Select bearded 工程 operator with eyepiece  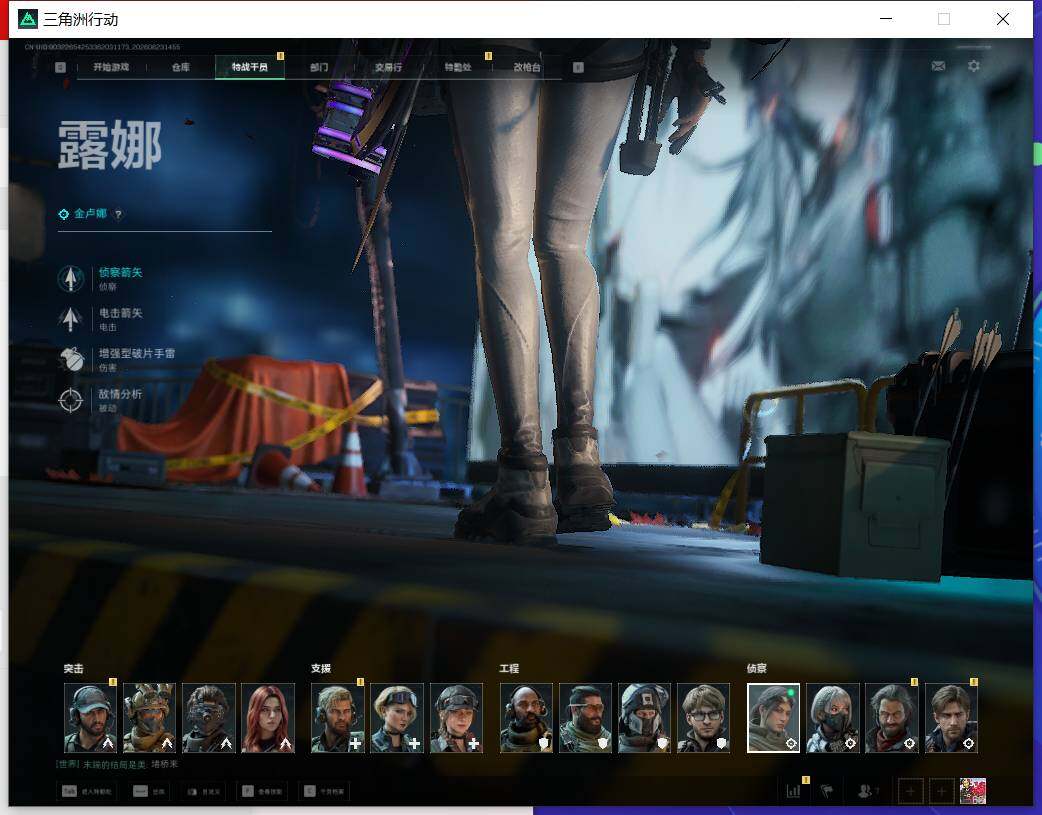(x=585, y=718)
